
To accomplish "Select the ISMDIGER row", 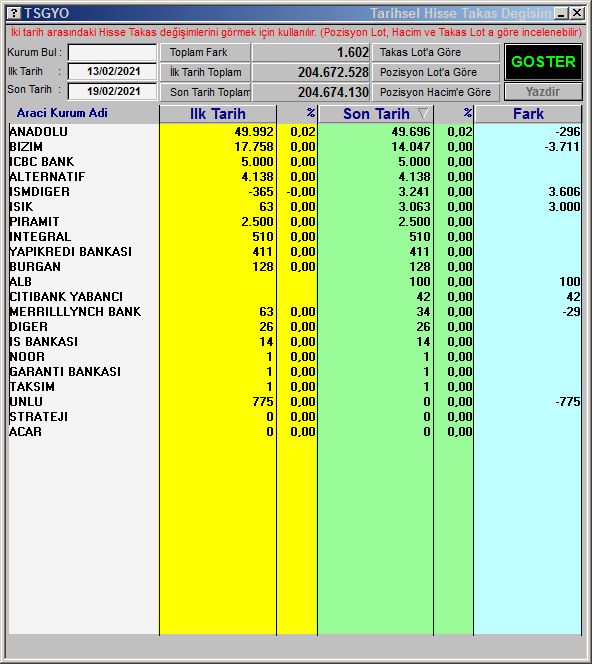I will [295, 192].
